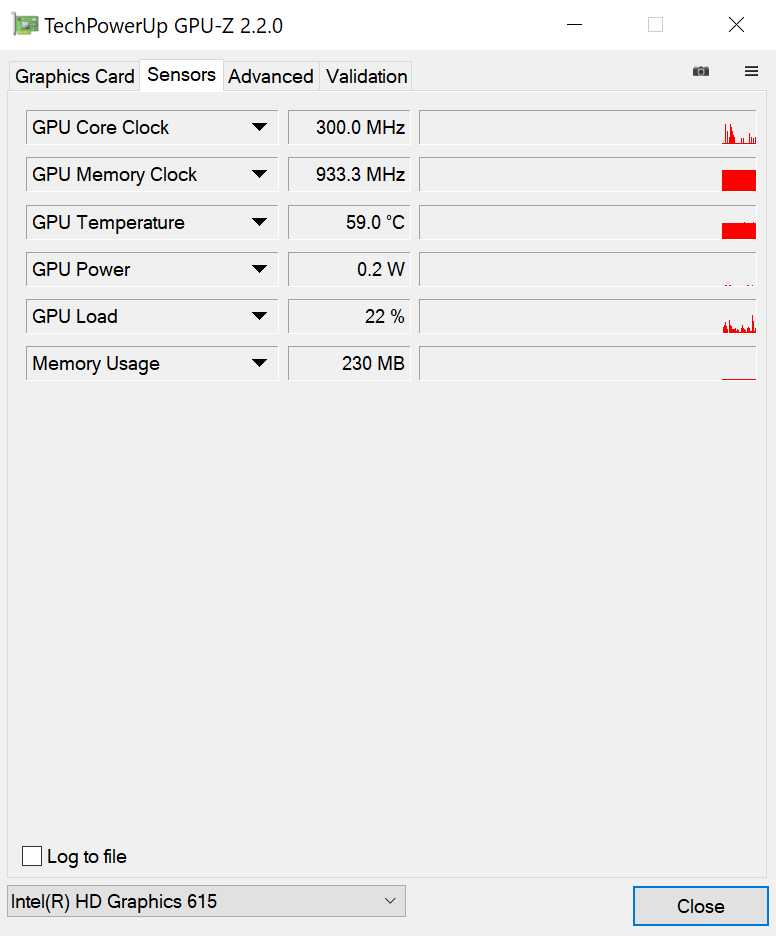Expand the GPU Temperature sensor dropdown

tap(259, 222)
